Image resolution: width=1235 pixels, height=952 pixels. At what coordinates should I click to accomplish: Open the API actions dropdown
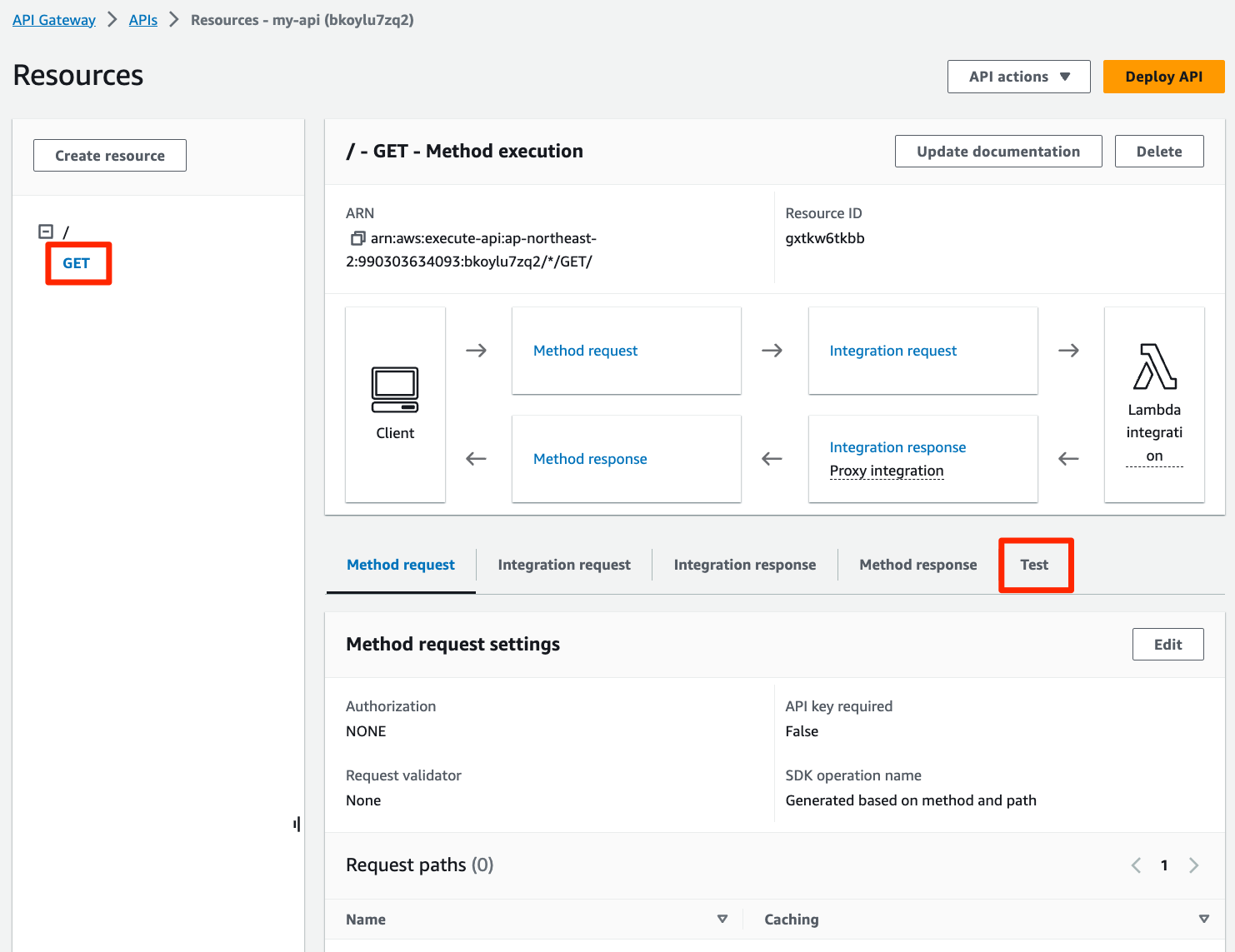1018,77
